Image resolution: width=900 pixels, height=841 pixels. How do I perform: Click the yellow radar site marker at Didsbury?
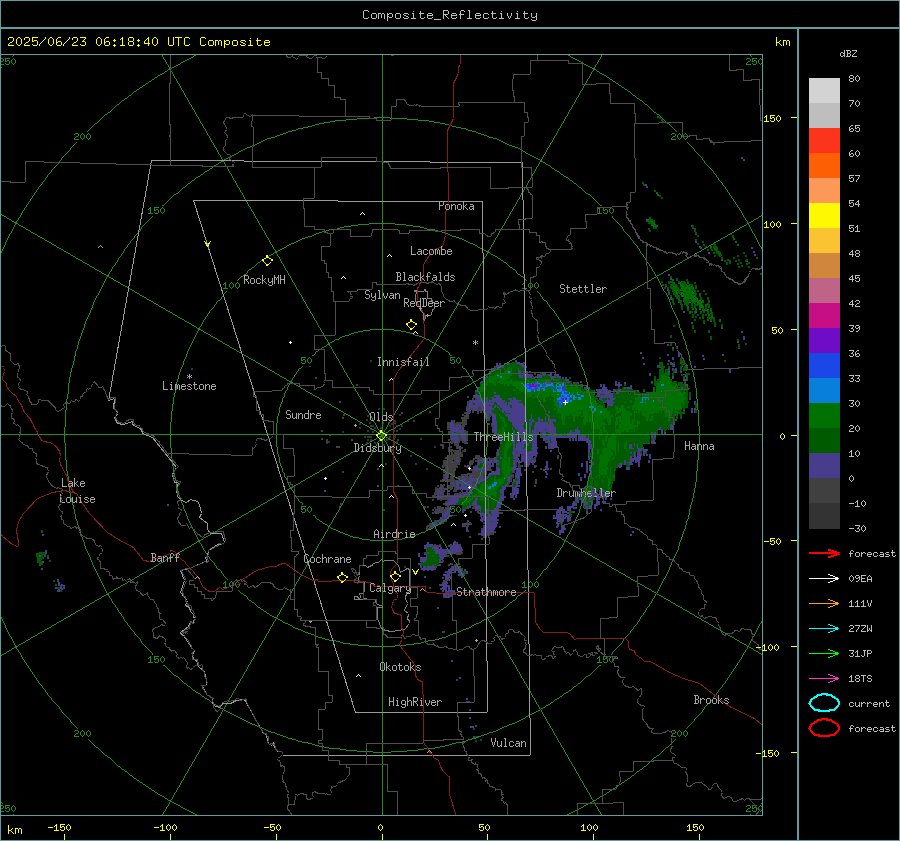coord(381,436)
